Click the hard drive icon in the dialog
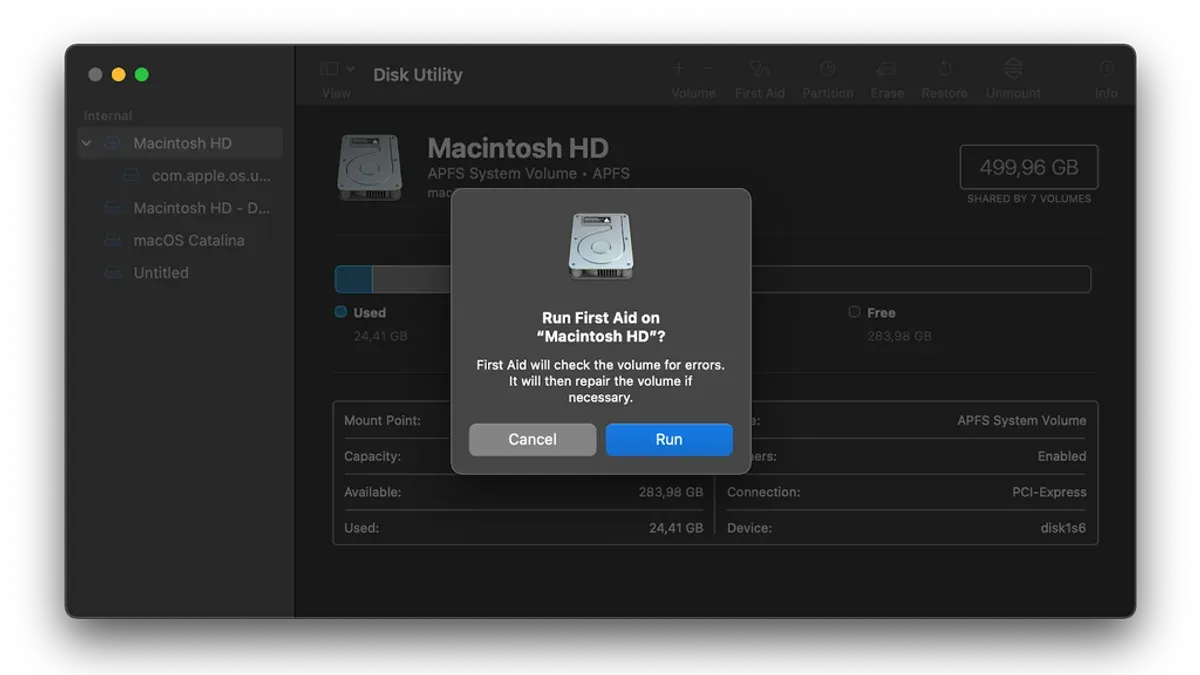The width and height of the screenshot is (1200, 675). point(600,245)
